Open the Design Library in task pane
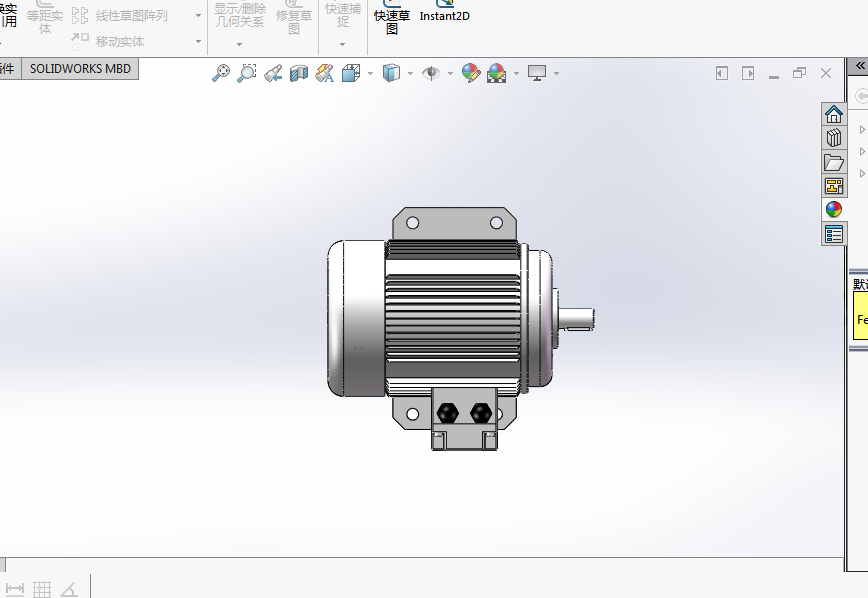868x598 pixels. click(x=834, y=138)
